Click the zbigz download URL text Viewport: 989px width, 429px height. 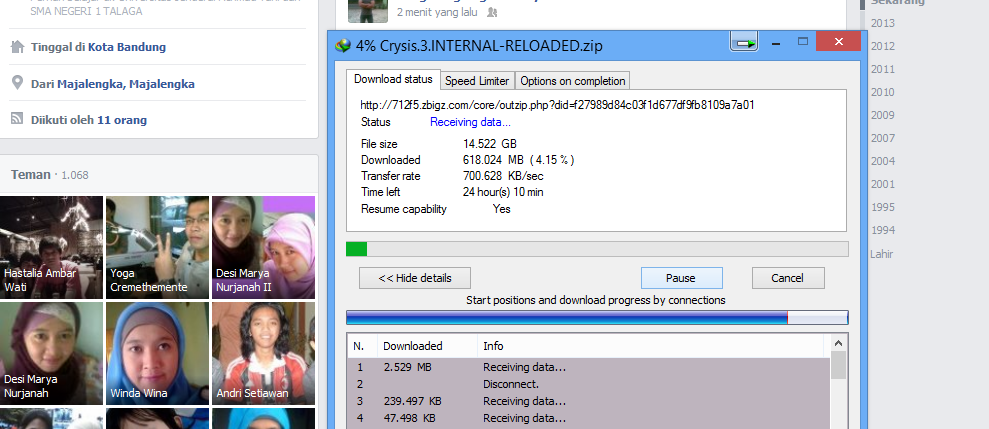coord(557,105)
